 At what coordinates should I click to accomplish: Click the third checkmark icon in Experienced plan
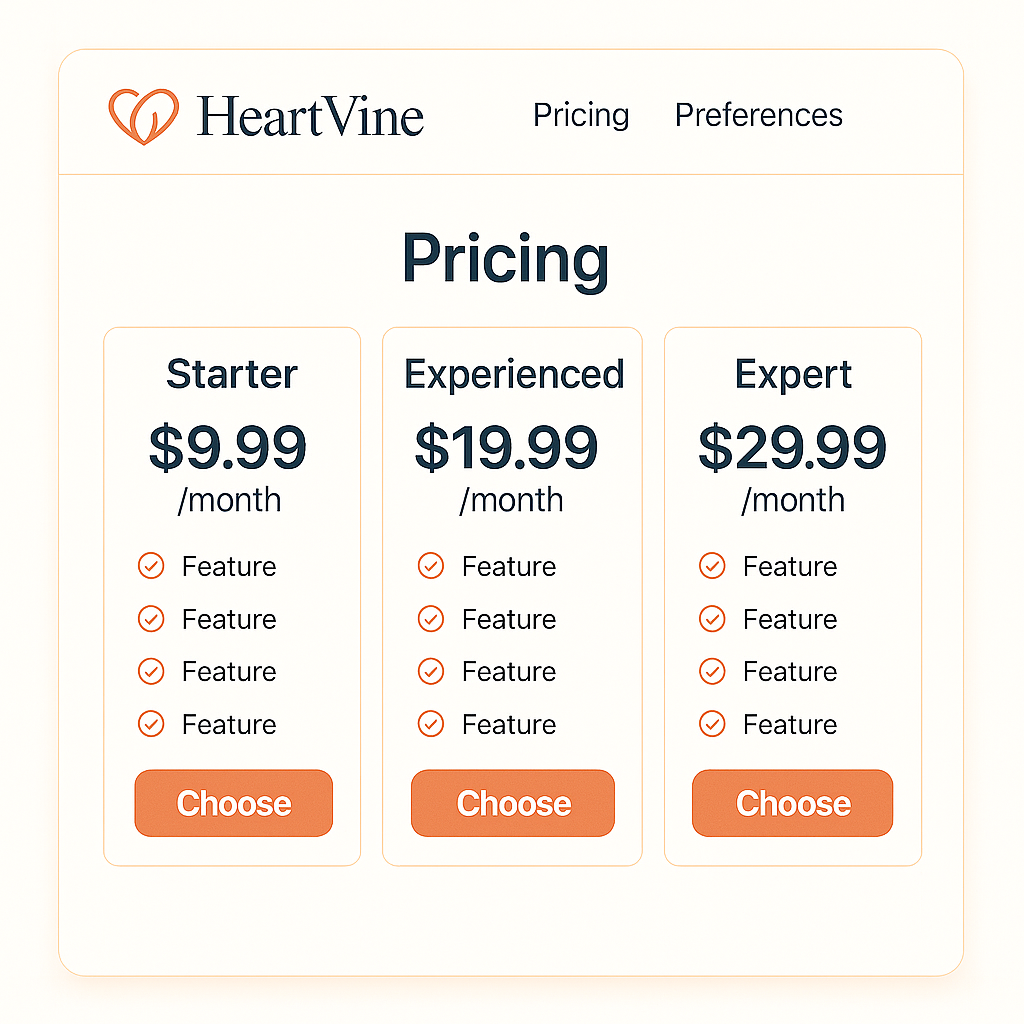[x=431, y=671]
